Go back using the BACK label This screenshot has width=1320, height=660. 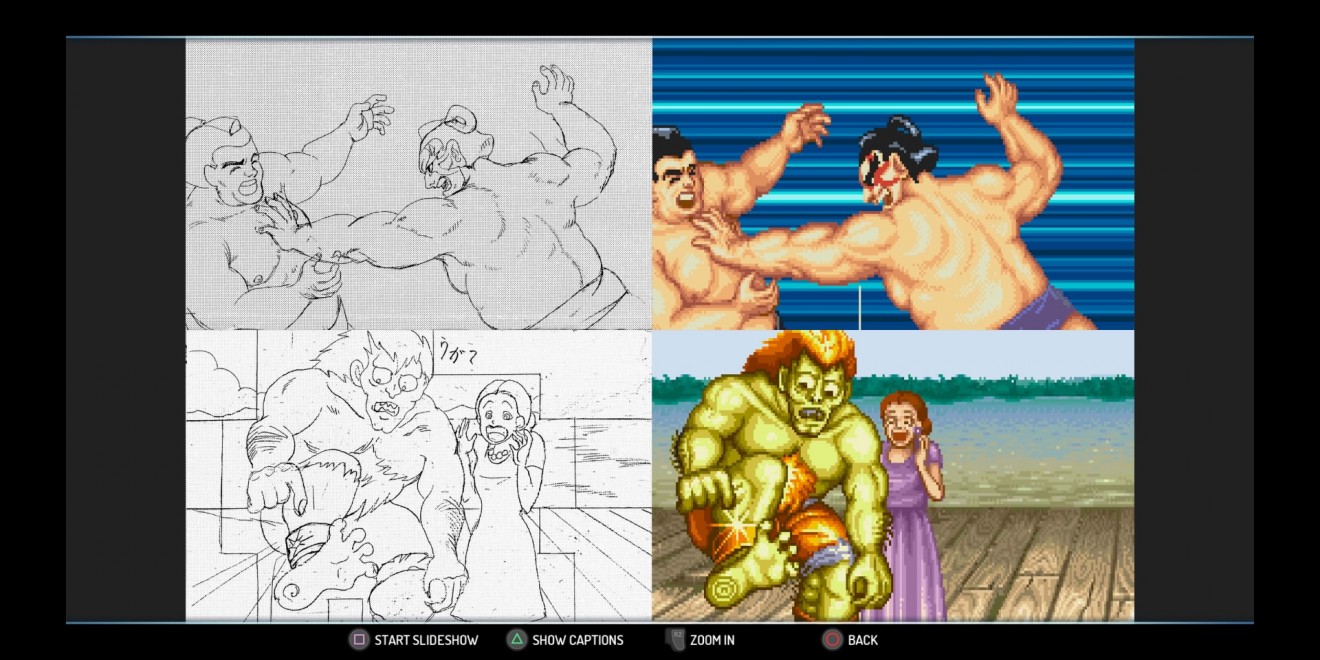click(862, 640)
